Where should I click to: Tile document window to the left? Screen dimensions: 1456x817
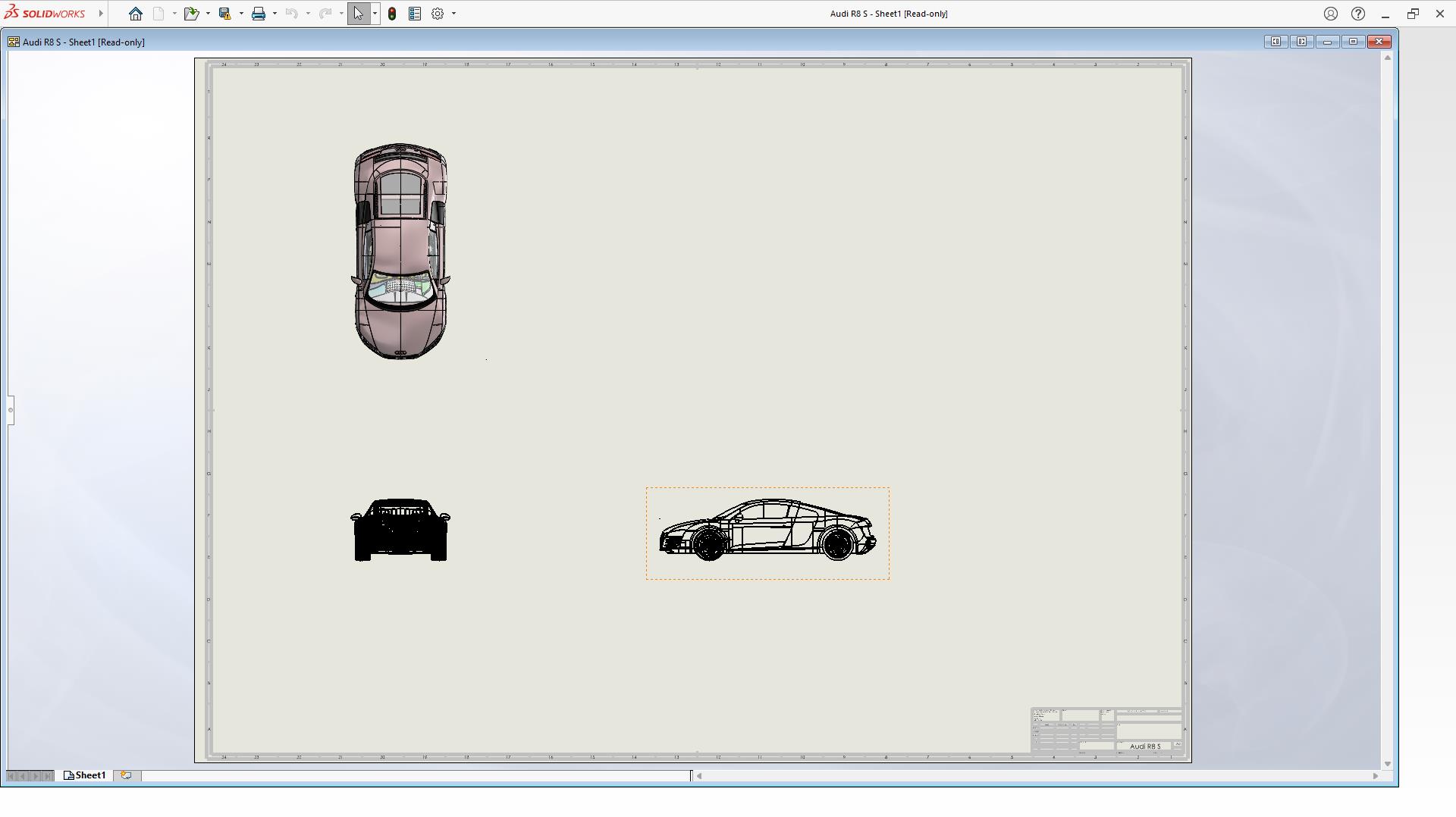(x=1276, y=42)
